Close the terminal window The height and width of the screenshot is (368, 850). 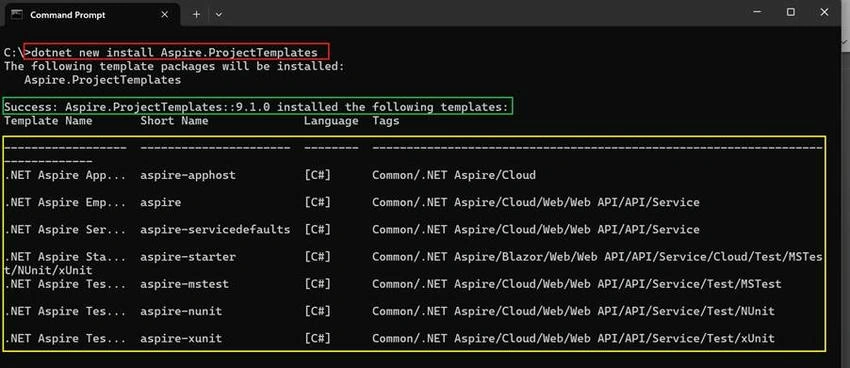pos(825,12)
